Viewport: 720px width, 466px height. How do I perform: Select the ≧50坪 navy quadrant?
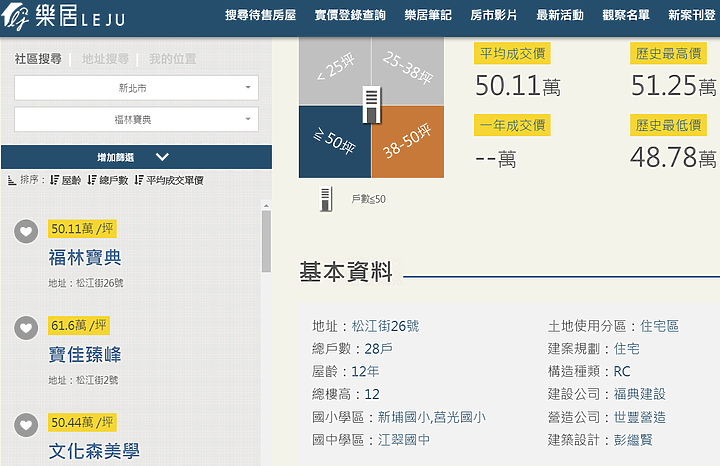[335, 142]
